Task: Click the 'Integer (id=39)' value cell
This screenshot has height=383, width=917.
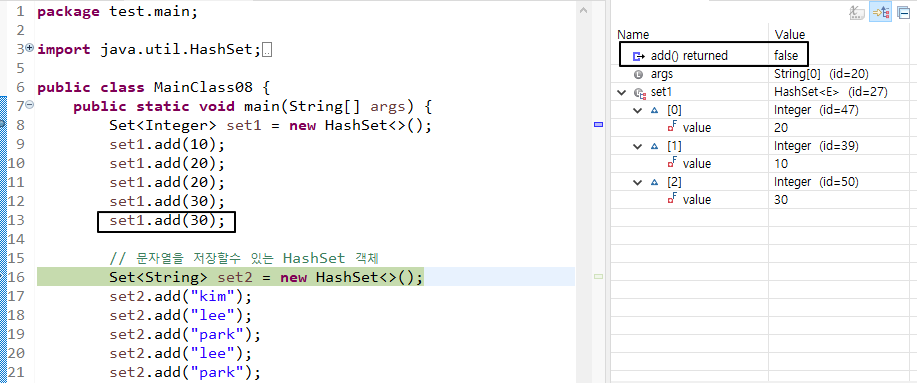Action: click(816, 146)
